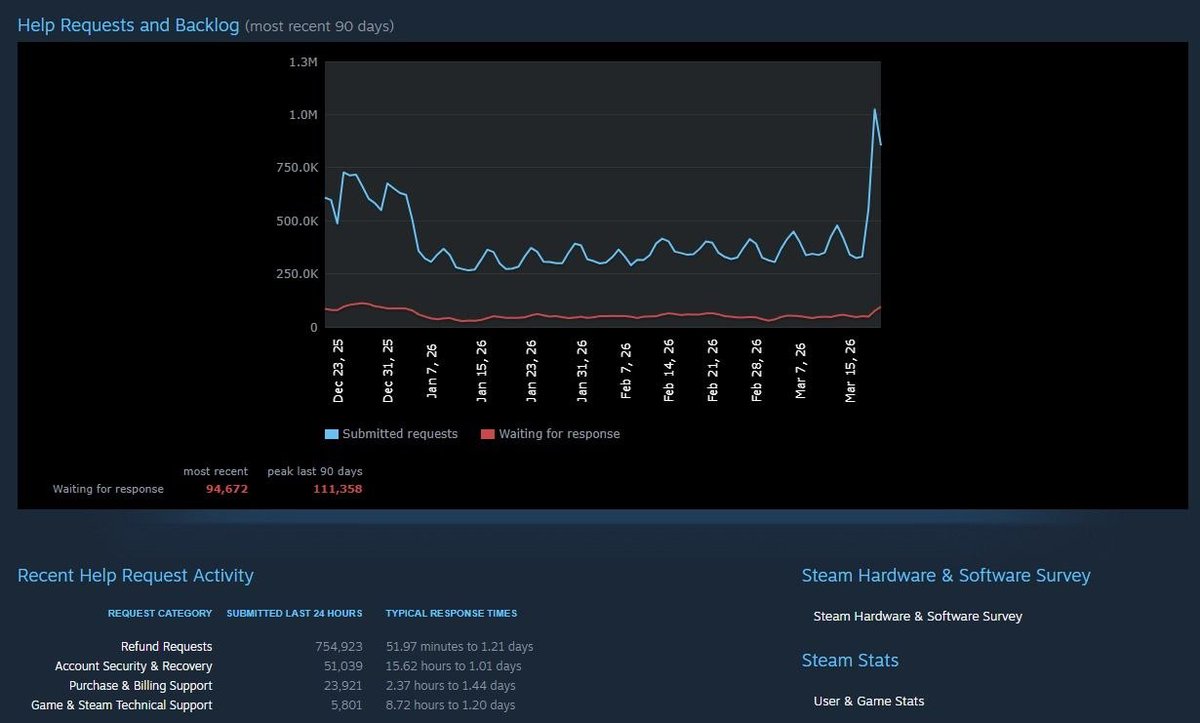
Task: Click the Submitted requests legend label
Action: click(x=400, y=434)
